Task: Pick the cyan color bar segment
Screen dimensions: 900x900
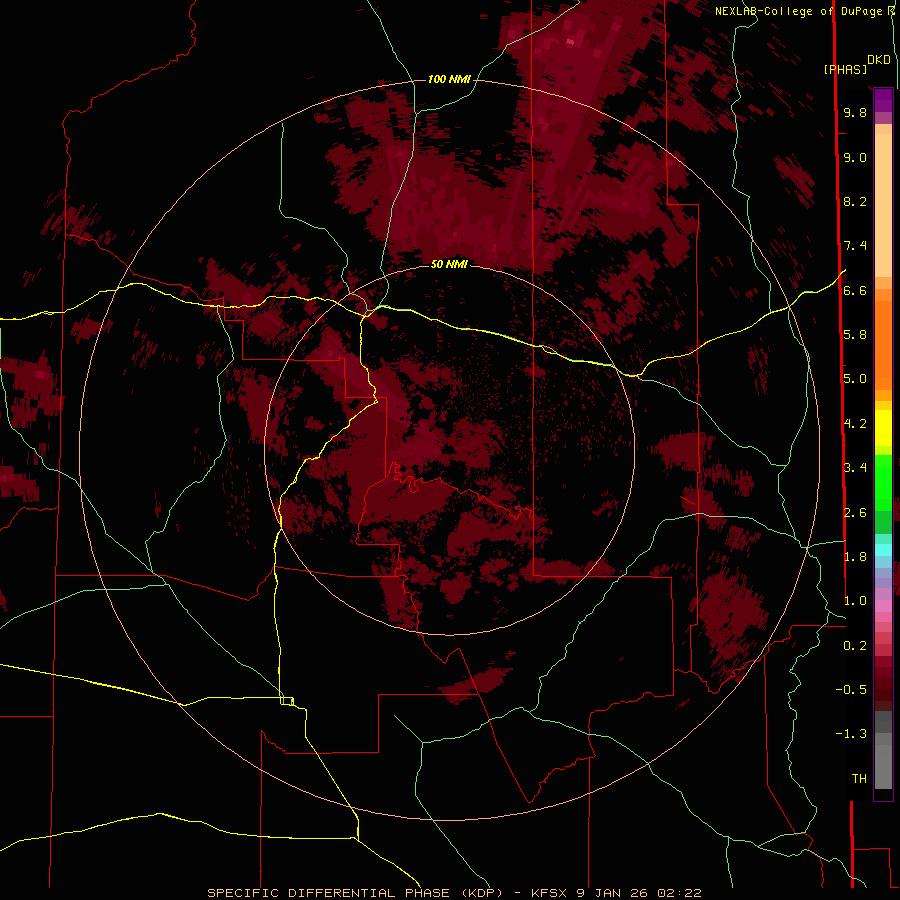Action: (883, 550)
